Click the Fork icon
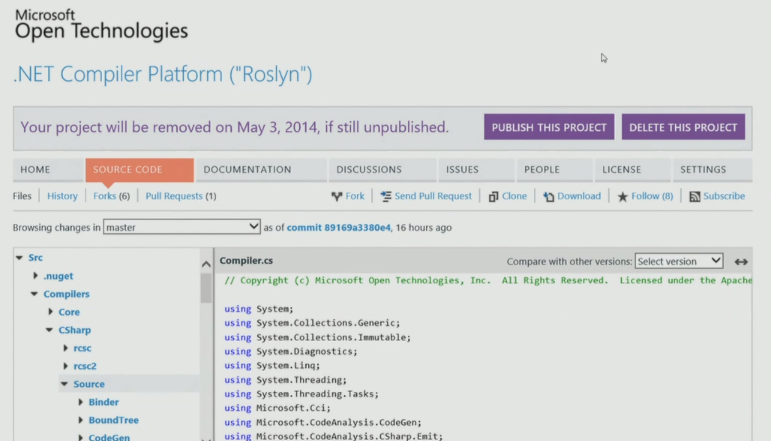 (337, 197)
